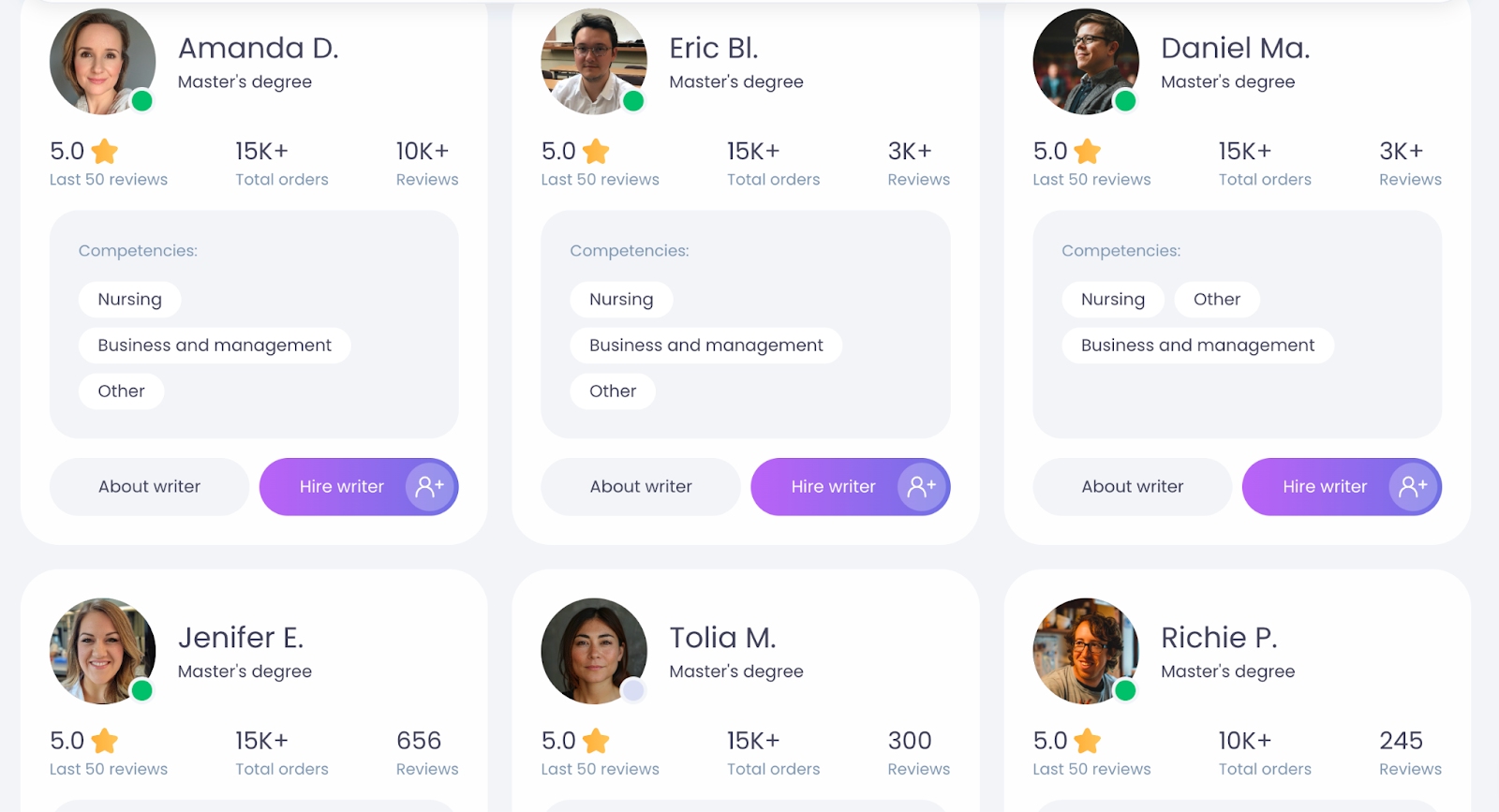1499x812 pixels.
Task: Click Tolia M.'s gold rating star
Action: click(596, 742)
